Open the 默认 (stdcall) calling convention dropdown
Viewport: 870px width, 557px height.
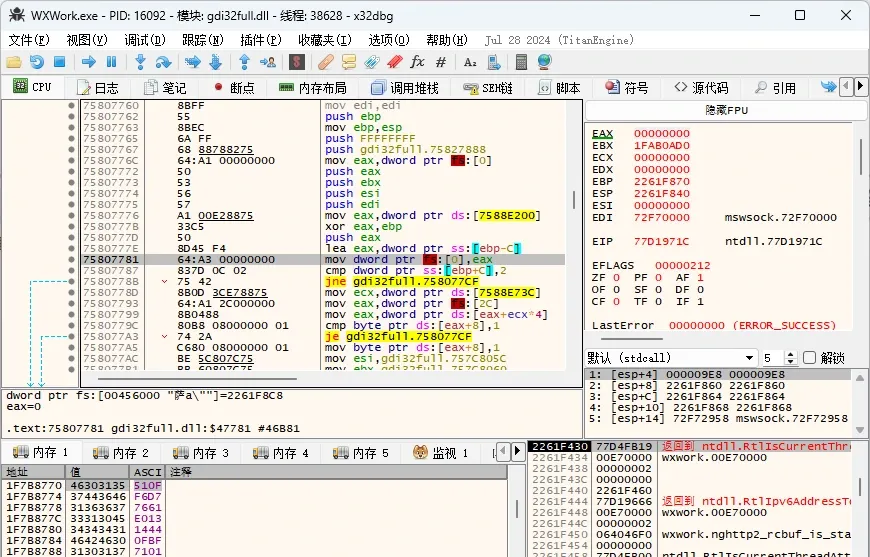coord(671,358)
